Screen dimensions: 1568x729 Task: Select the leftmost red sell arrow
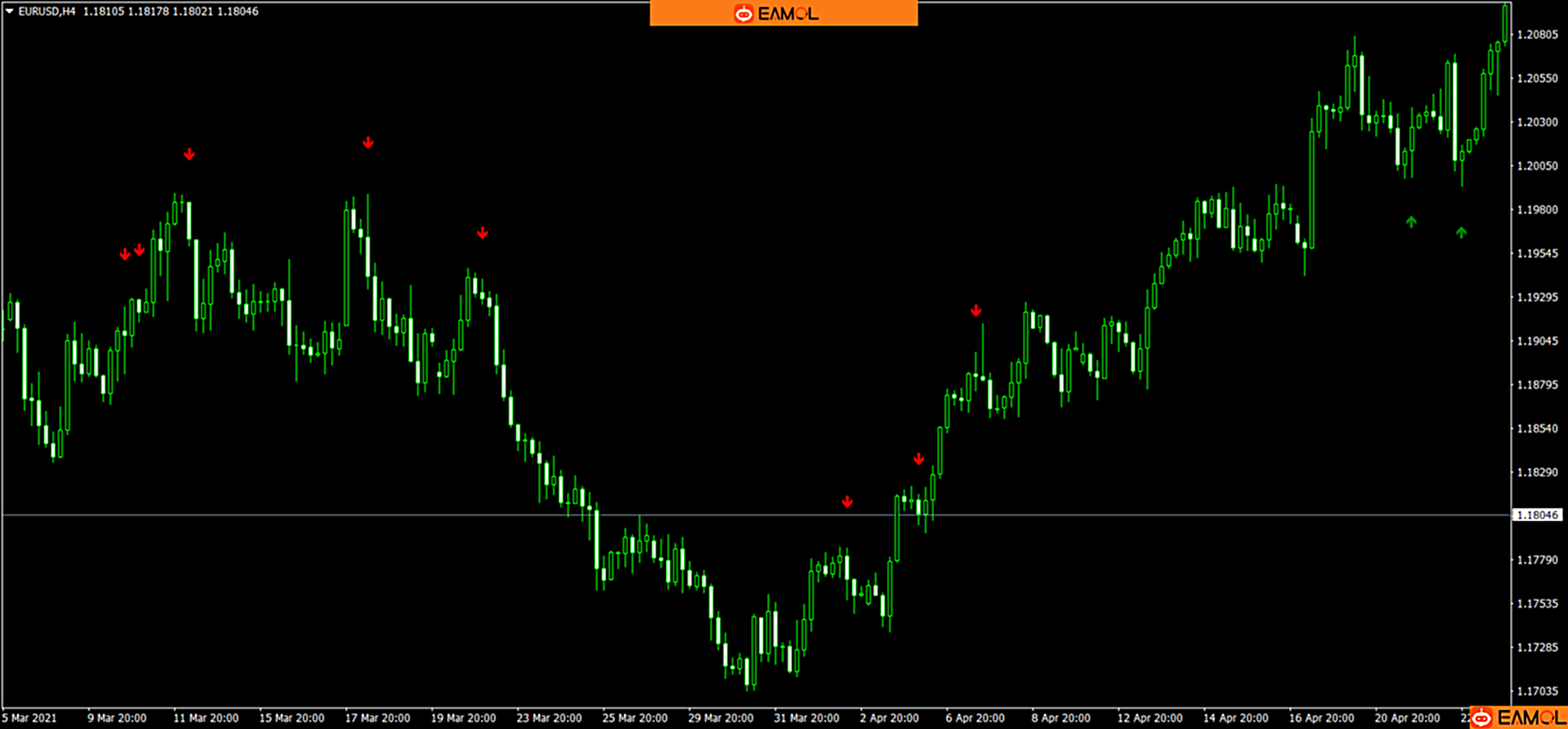pos(125,255)
